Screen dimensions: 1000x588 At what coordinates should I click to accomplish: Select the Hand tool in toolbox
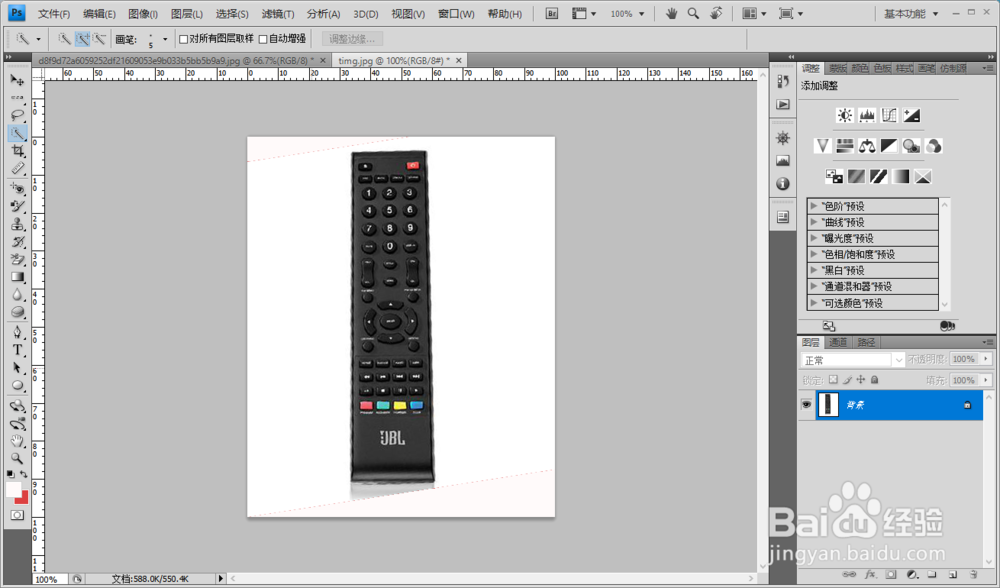17,441
